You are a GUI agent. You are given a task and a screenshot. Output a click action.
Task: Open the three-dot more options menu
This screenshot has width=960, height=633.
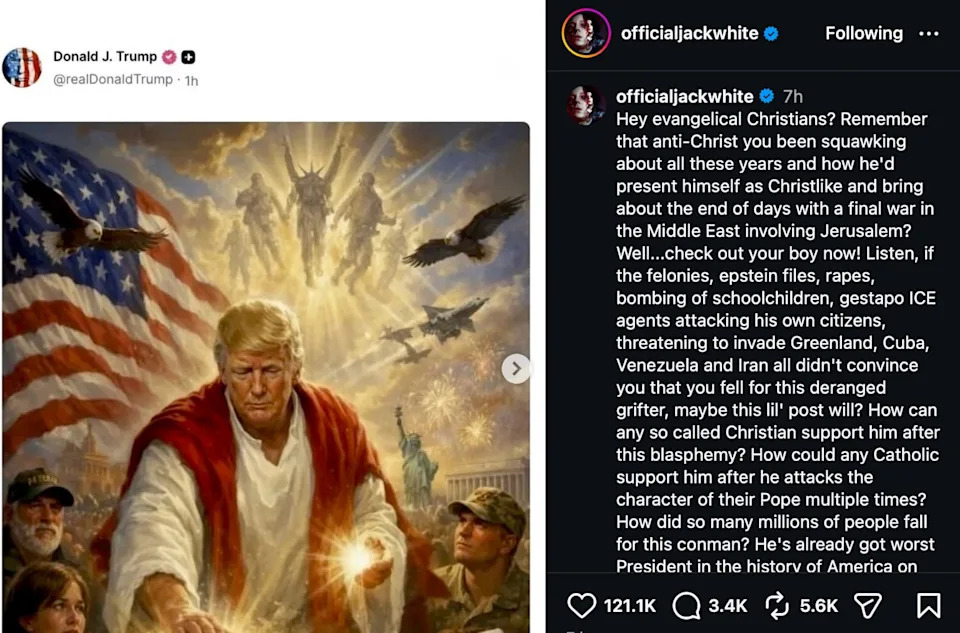(x=929, y=34)
